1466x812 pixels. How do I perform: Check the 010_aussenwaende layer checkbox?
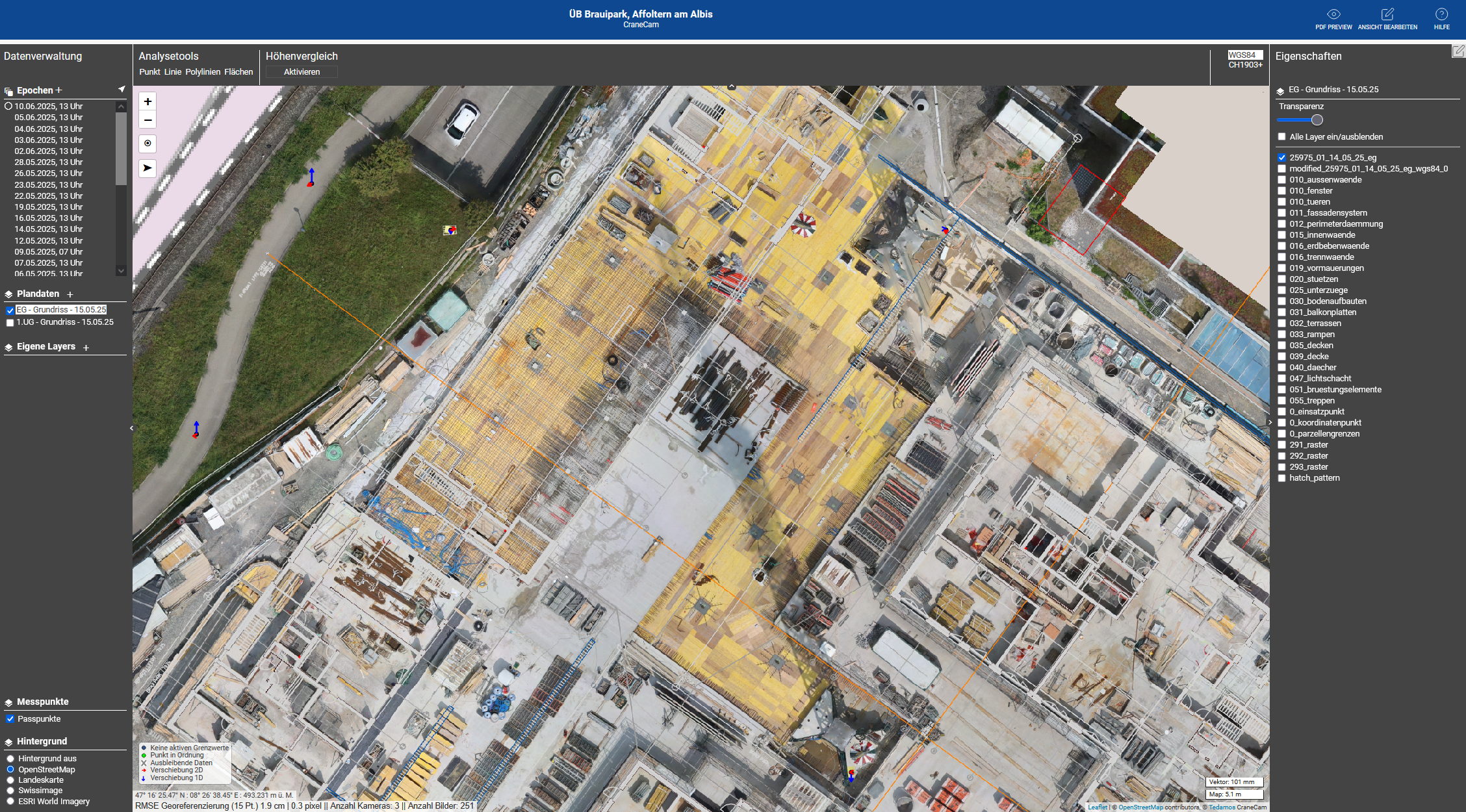coord(1281,180)
